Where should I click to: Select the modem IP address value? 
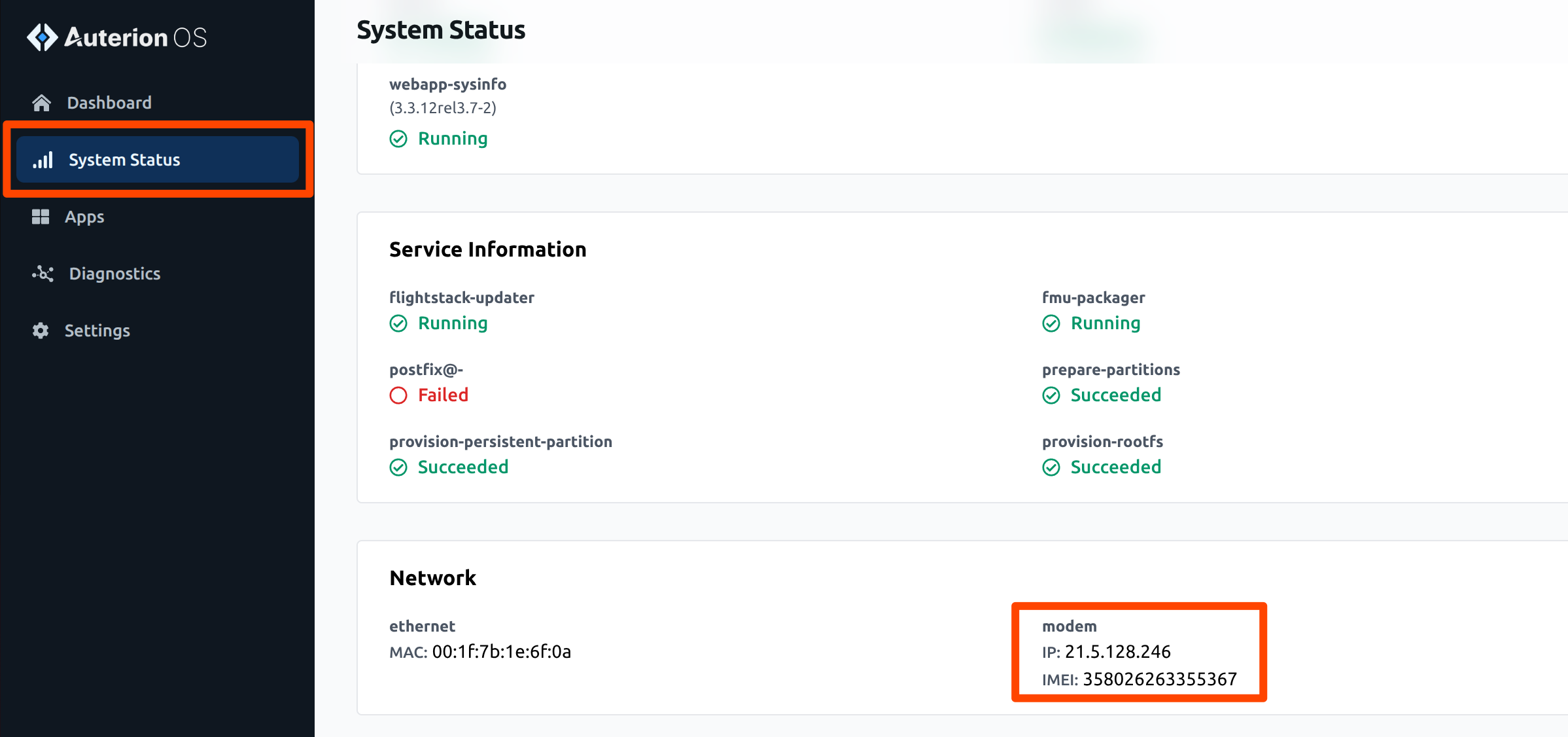click(x=1117, y=652)
